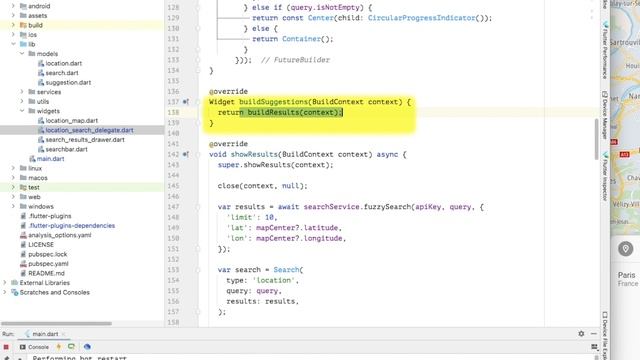Click 'buildSuggestions' method name on line 137

[x=273, y=102]
